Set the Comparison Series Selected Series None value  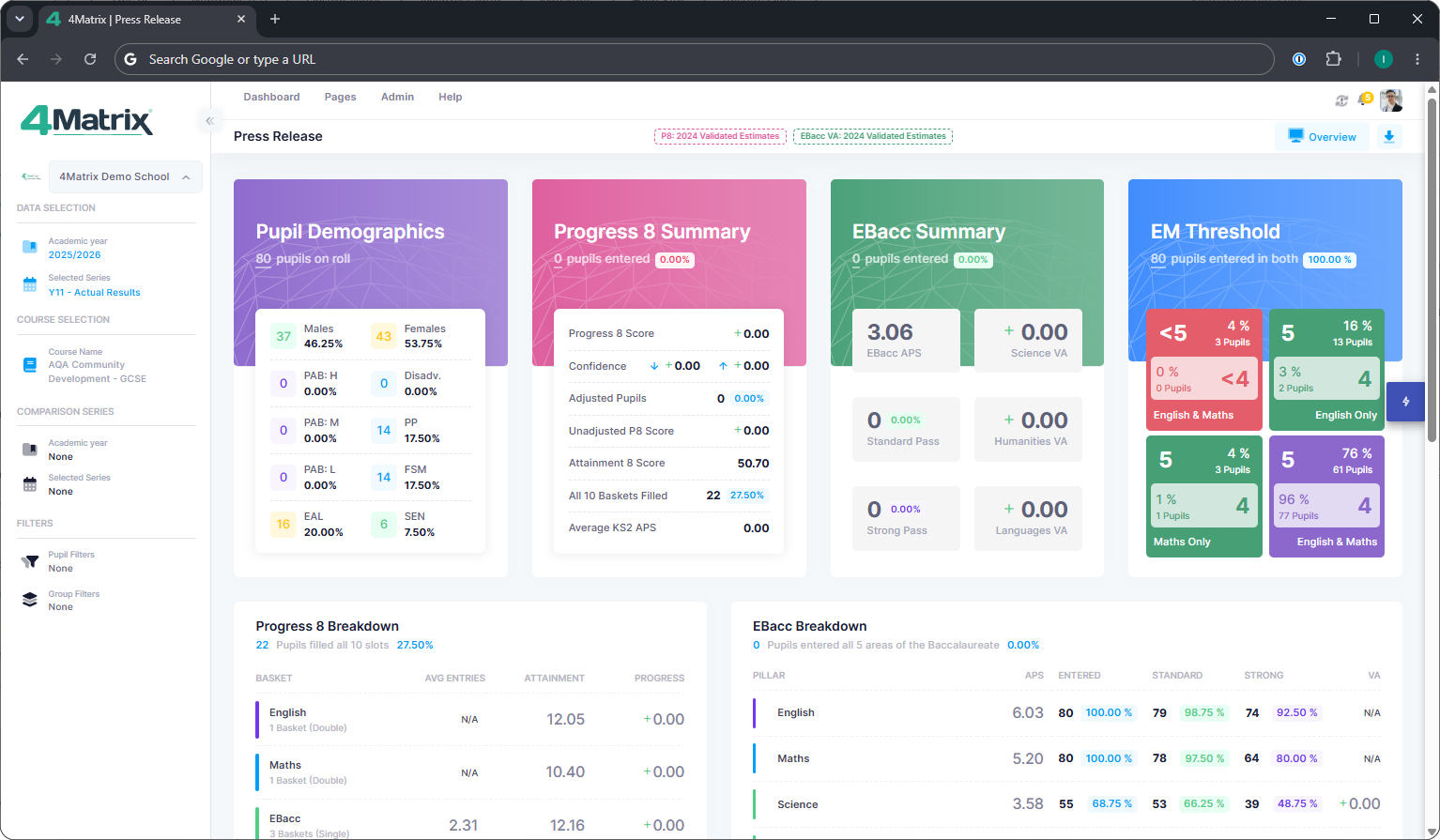point(60,492)
